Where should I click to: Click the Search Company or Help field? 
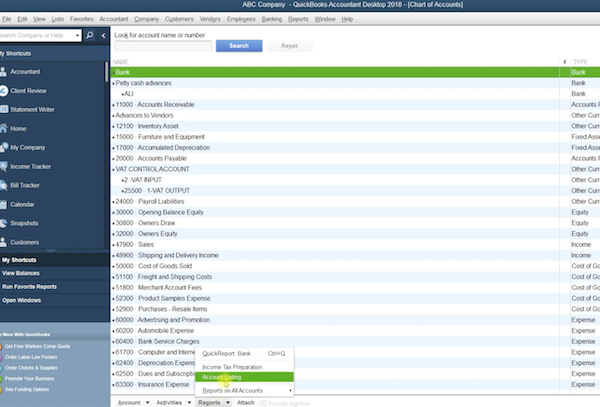click(37, 36)
